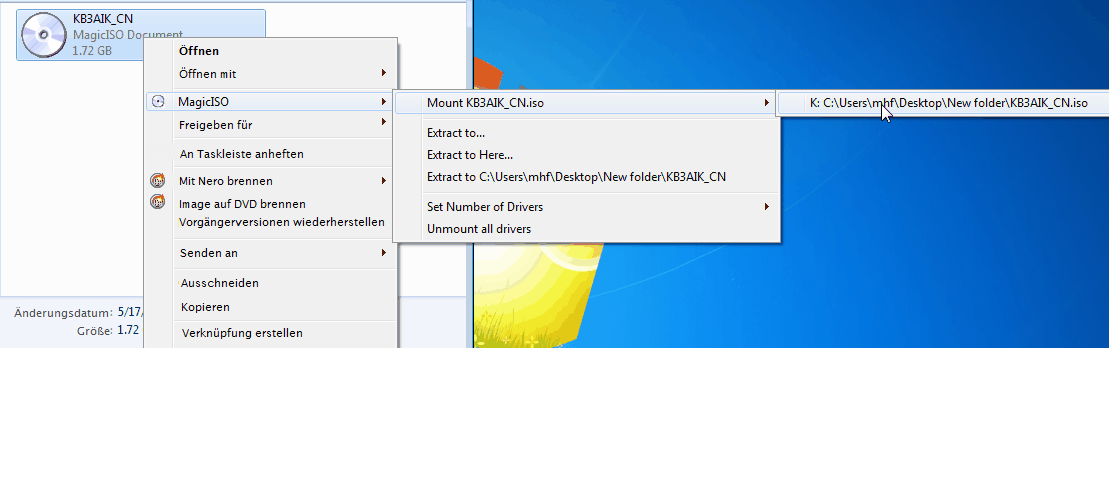This screenshot has width=1109, height=492.
Task: Expand the arrow next to Mit Nero brennen
Action: (x=383, y=181)
